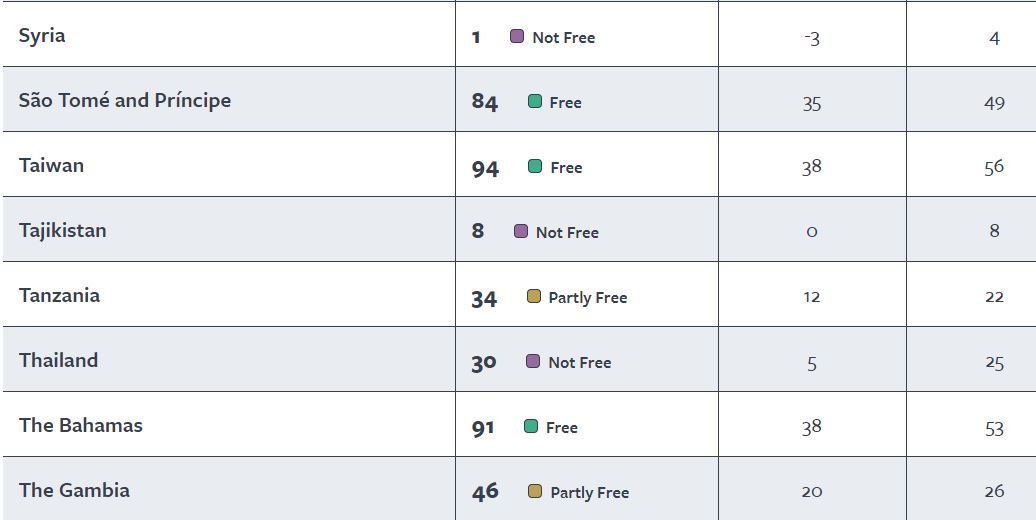Click the purple status dot beside Syria
Viewport: 1036px width, 520px height.
click(x=517, y=37)
